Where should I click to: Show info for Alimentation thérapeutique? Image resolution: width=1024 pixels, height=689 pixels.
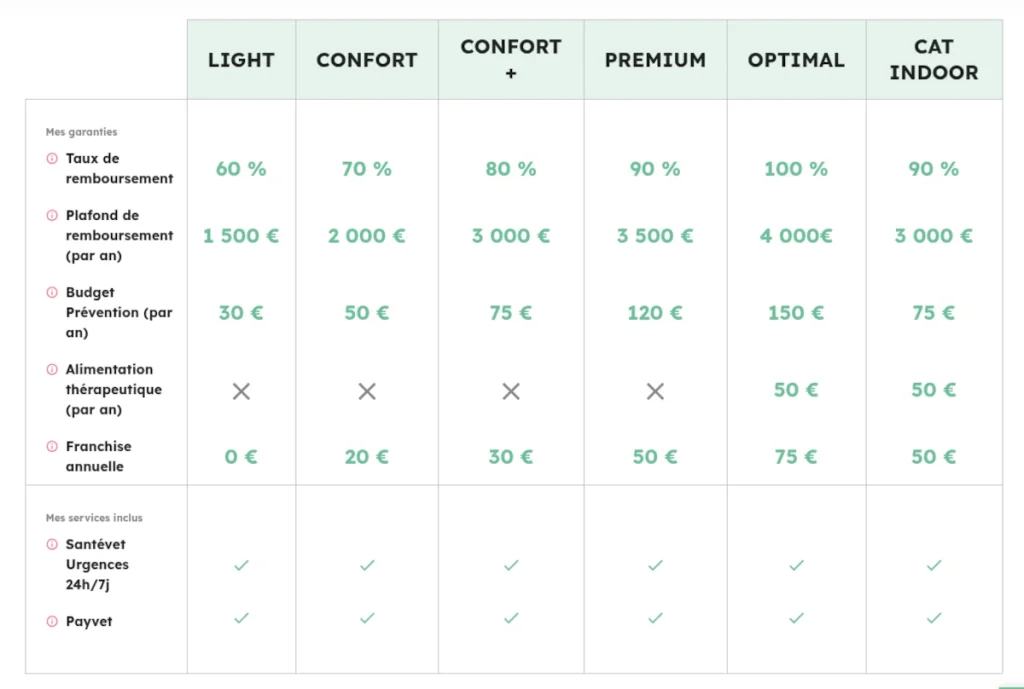point(52,370)
